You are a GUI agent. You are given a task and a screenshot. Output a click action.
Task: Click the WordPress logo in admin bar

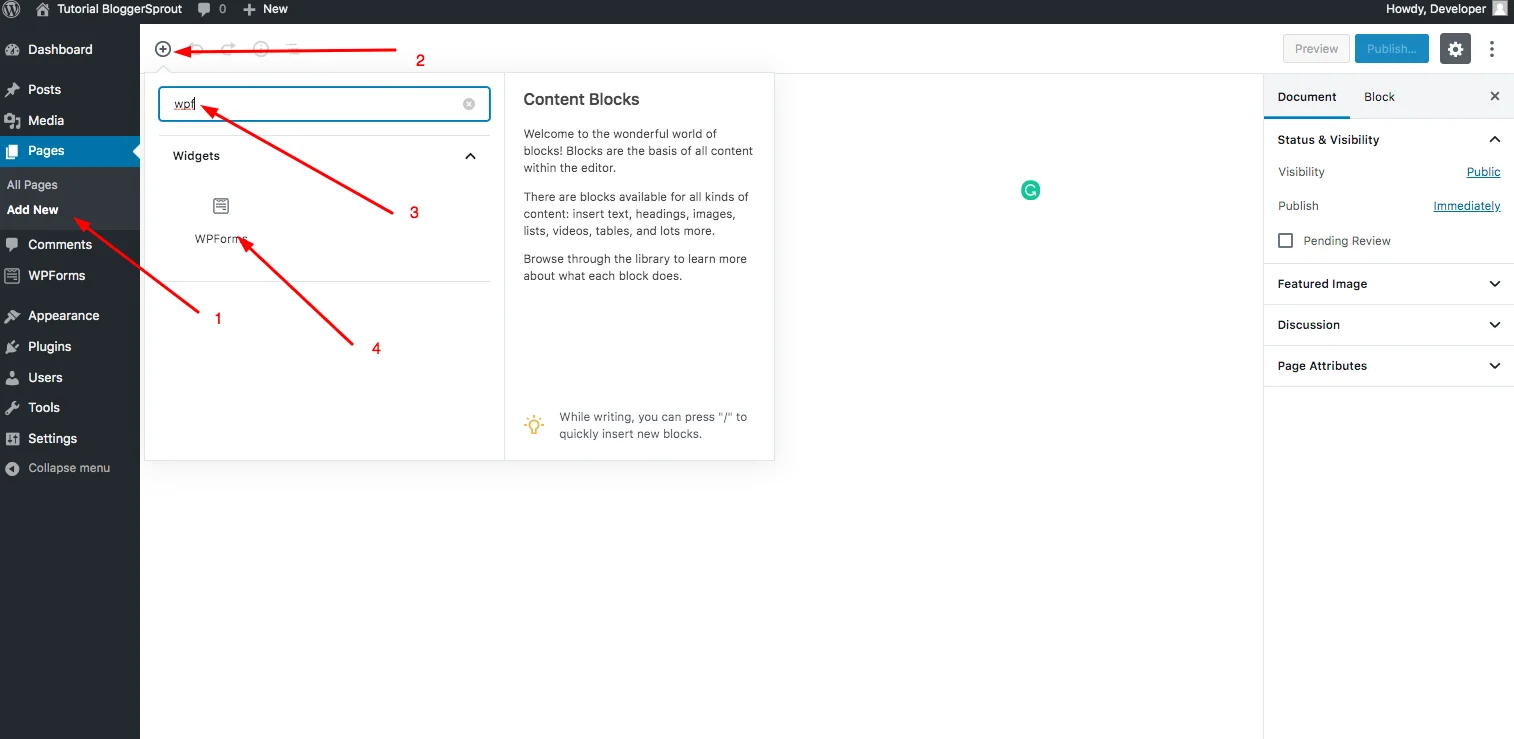pos(11,9)
